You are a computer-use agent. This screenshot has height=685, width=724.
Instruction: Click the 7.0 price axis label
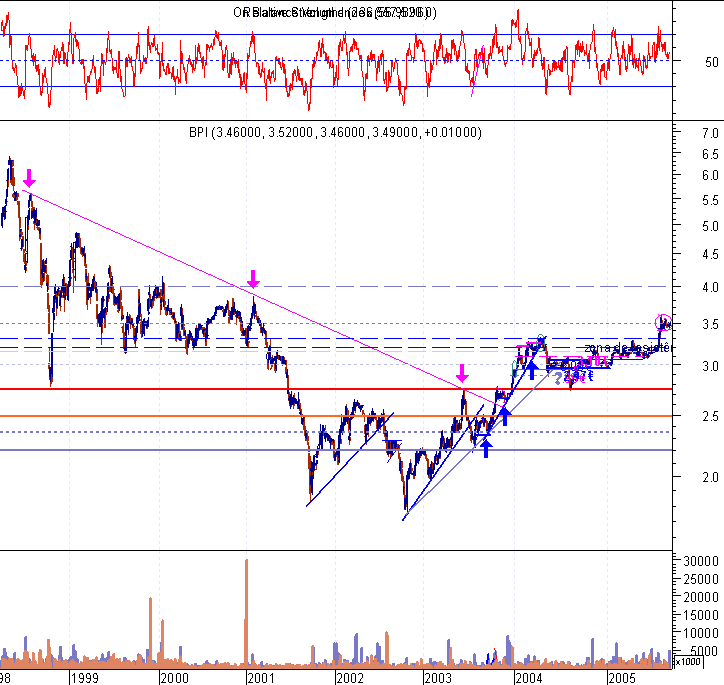point(710,133)
